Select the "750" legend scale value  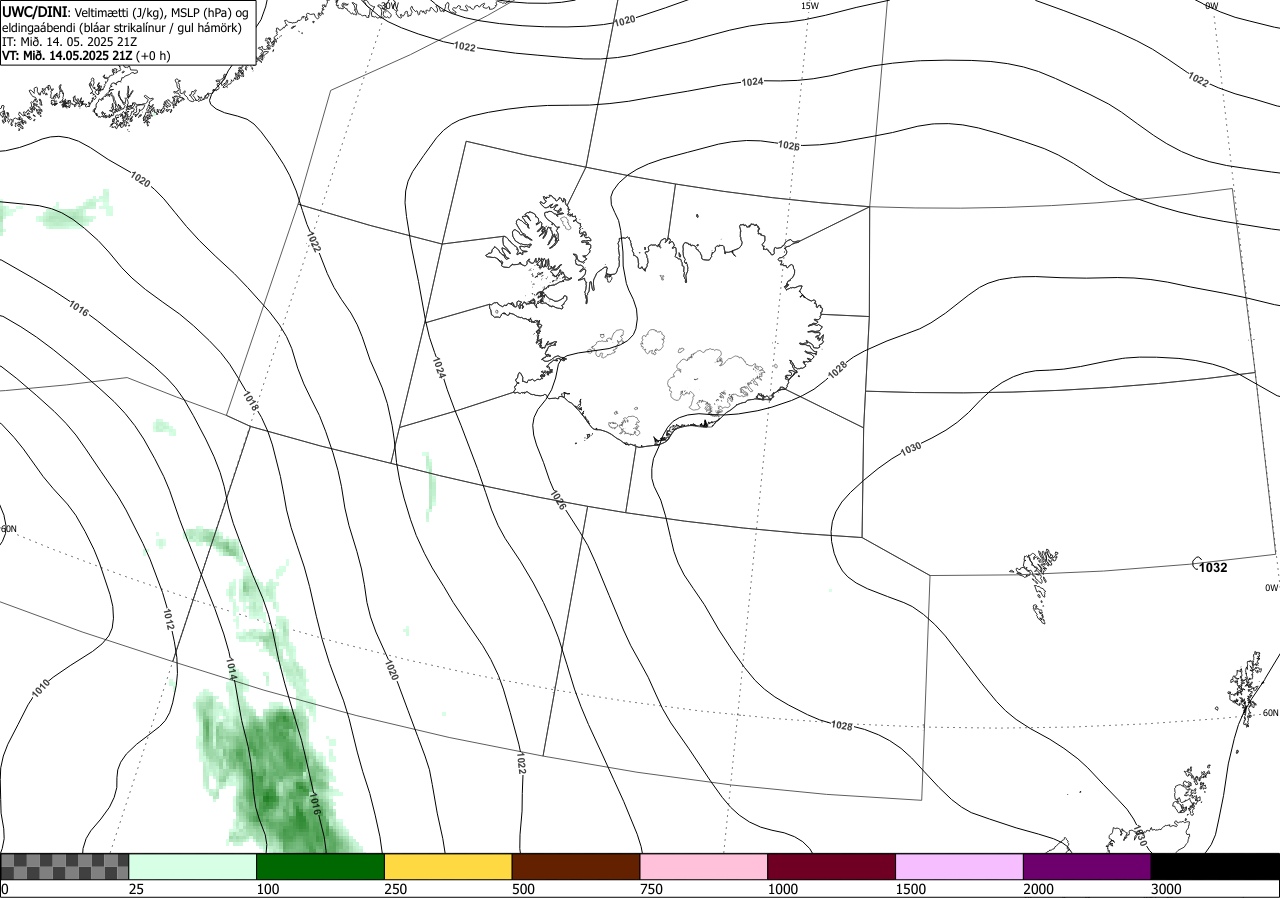click(x=651, y=889)
